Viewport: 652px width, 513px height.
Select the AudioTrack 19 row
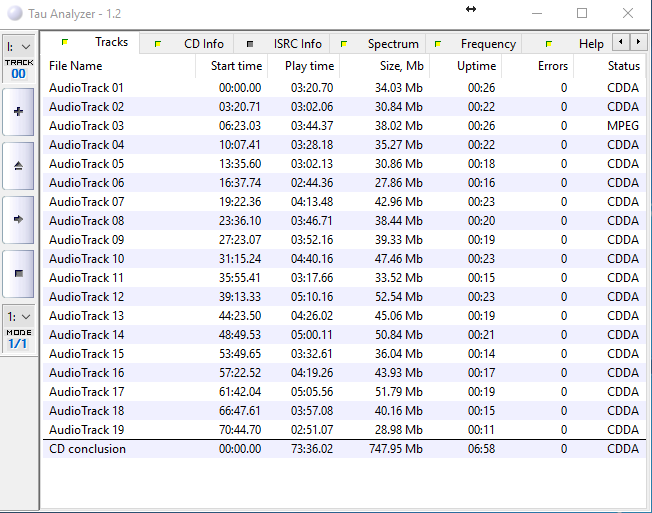(x=344, y=430)
